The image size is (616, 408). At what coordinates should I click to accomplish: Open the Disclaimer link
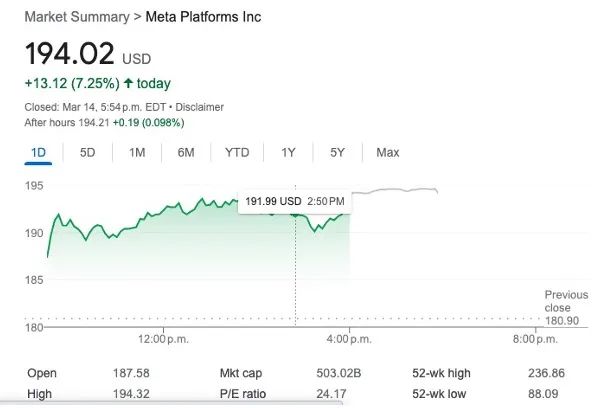200,107
